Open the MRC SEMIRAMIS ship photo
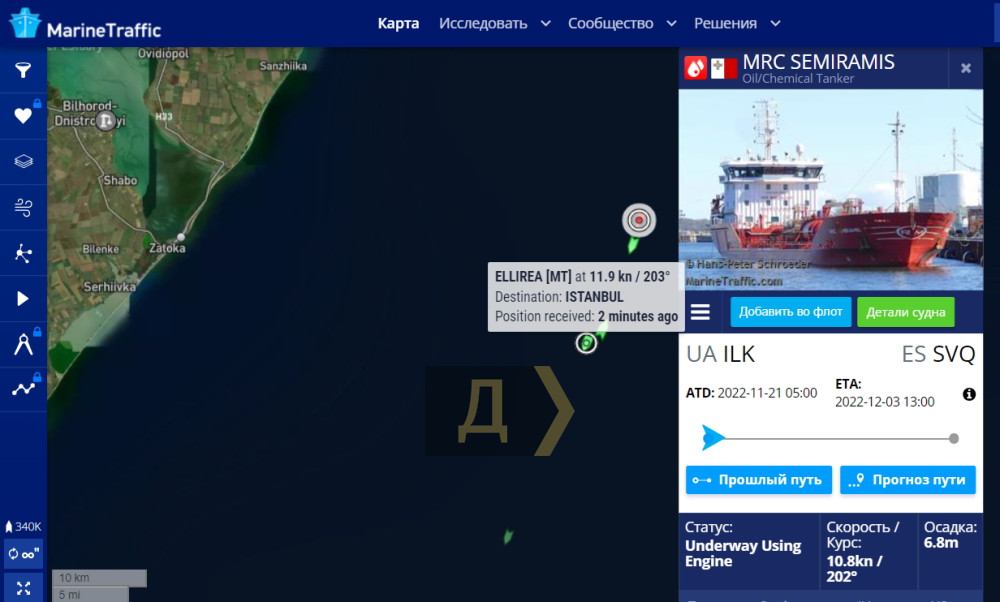The height and width of the screenshot is (602, 1000). point(831,189)
